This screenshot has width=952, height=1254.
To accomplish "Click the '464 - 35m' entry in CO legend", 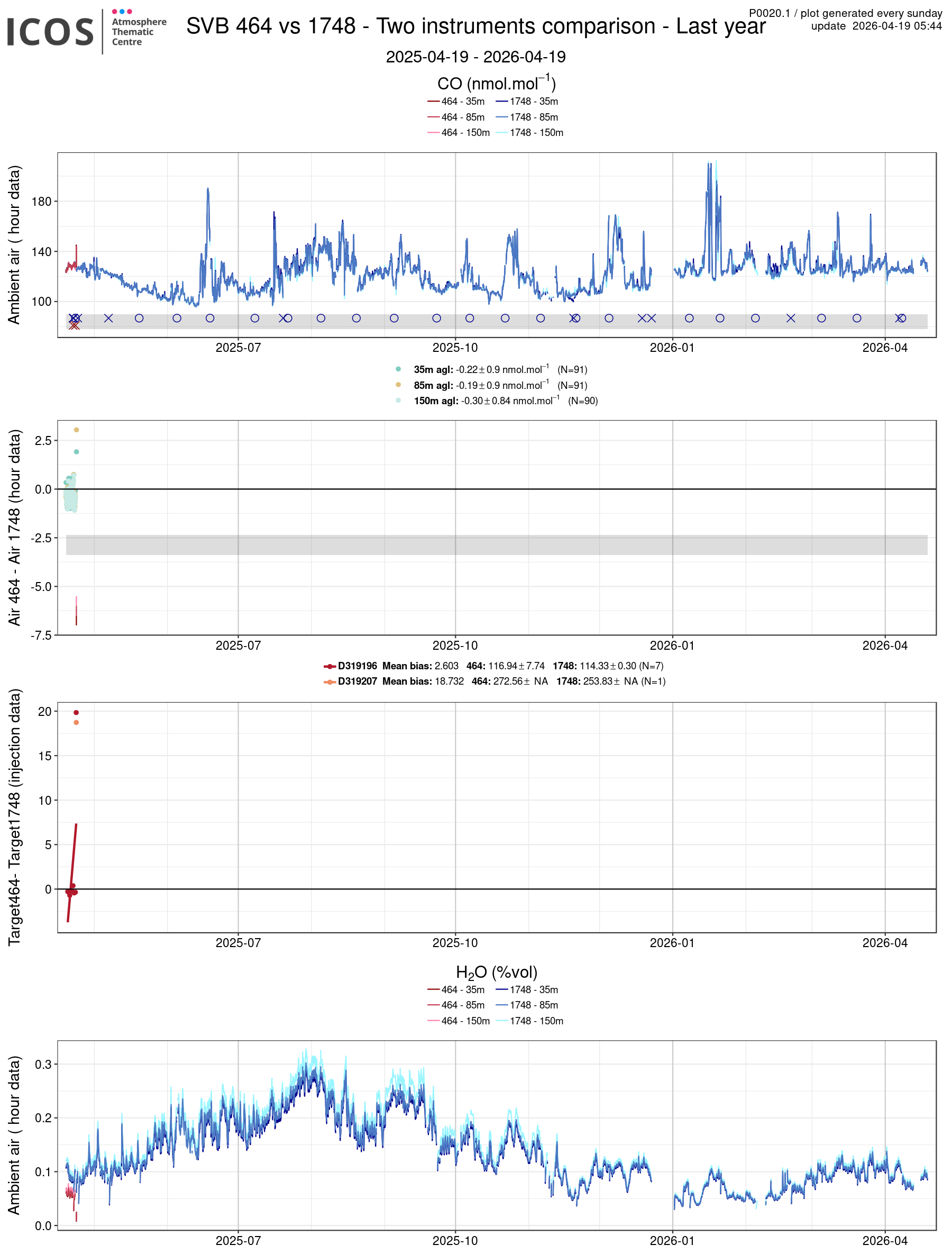I will click(x=456, y=102).
